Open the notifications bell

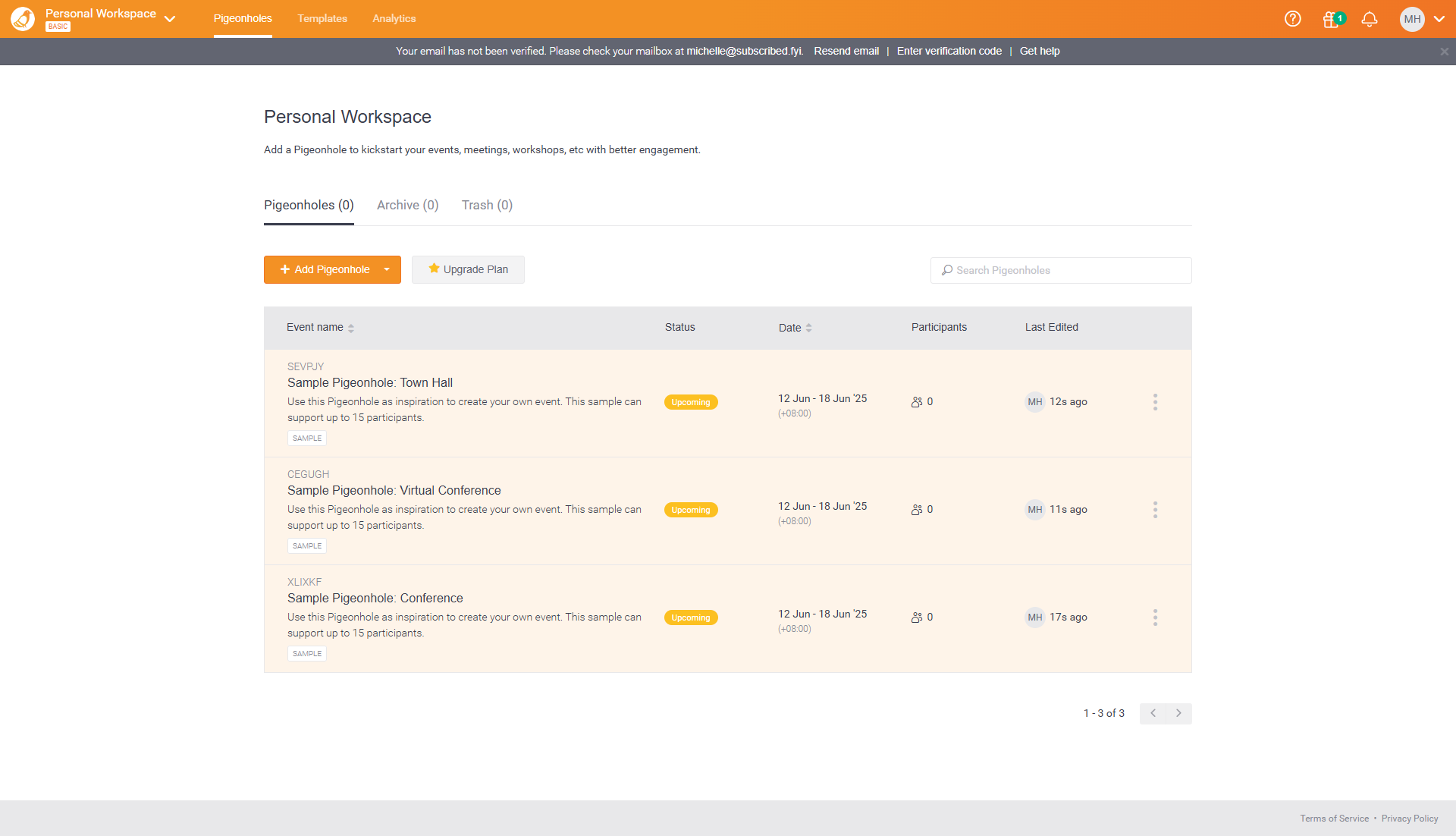[1370, 19]
